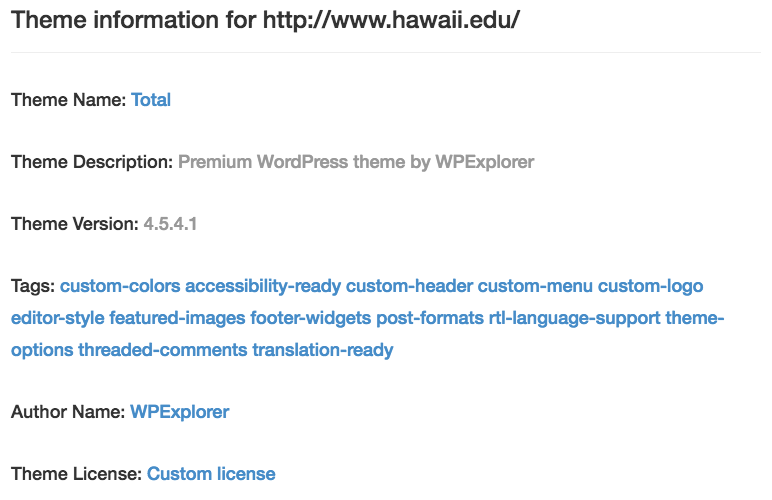Image resolution: width=772 pixels, height=500 pixels.
Task: Click the featured-images tag link
Action: tap(177, 318)
